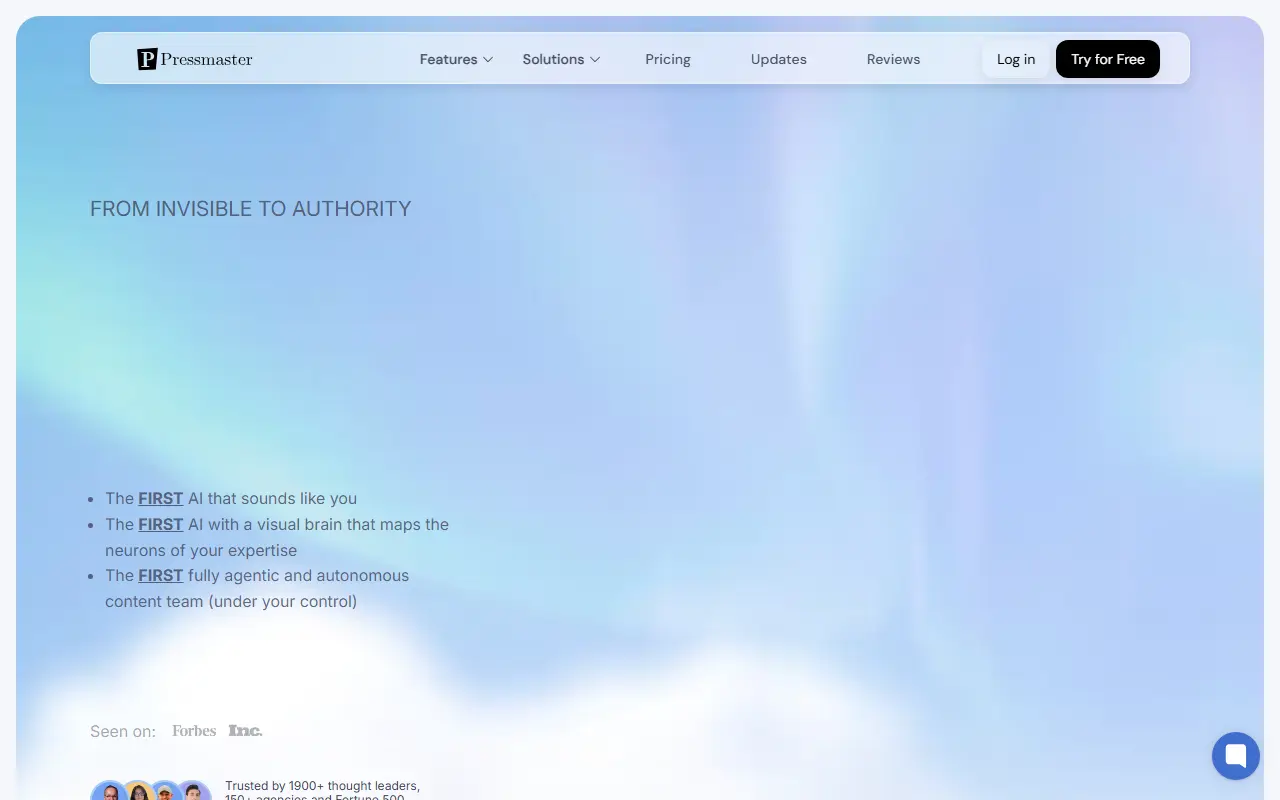Select the avatar on purple background

194,791
